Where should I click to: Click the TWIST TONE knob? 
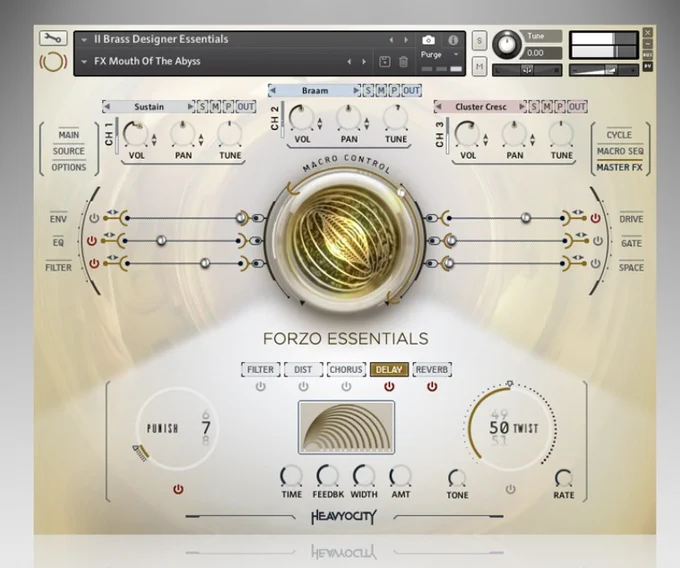pos(457,478)
